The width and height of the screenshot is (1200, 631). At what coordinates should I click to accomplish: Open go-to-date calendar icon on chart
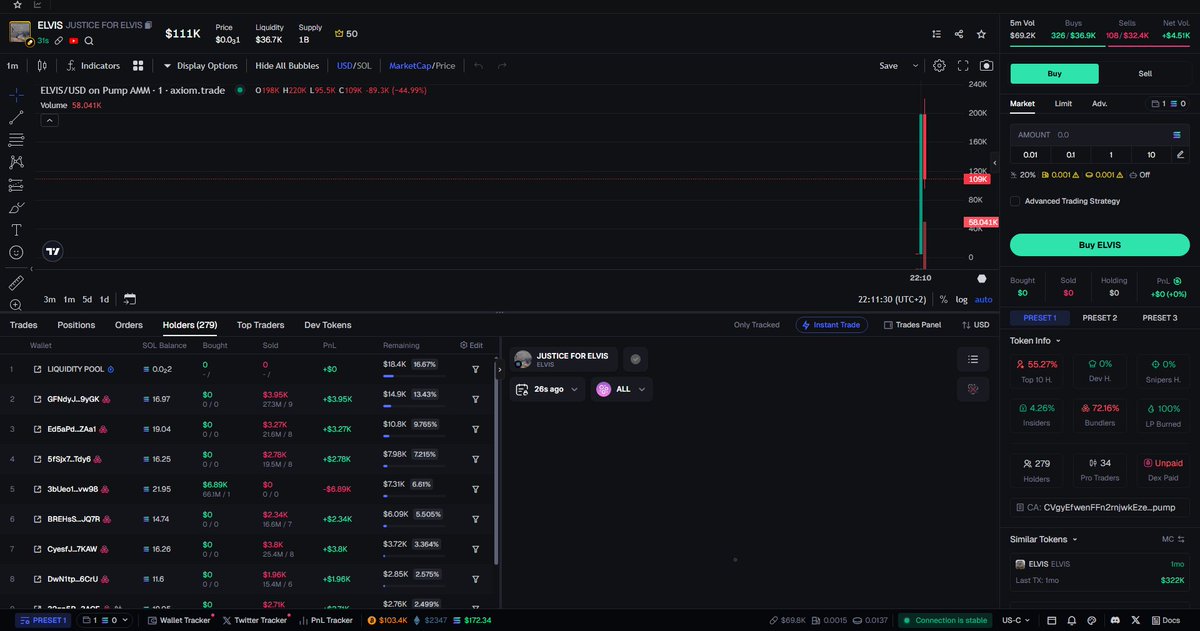click(x=130, y=299)
